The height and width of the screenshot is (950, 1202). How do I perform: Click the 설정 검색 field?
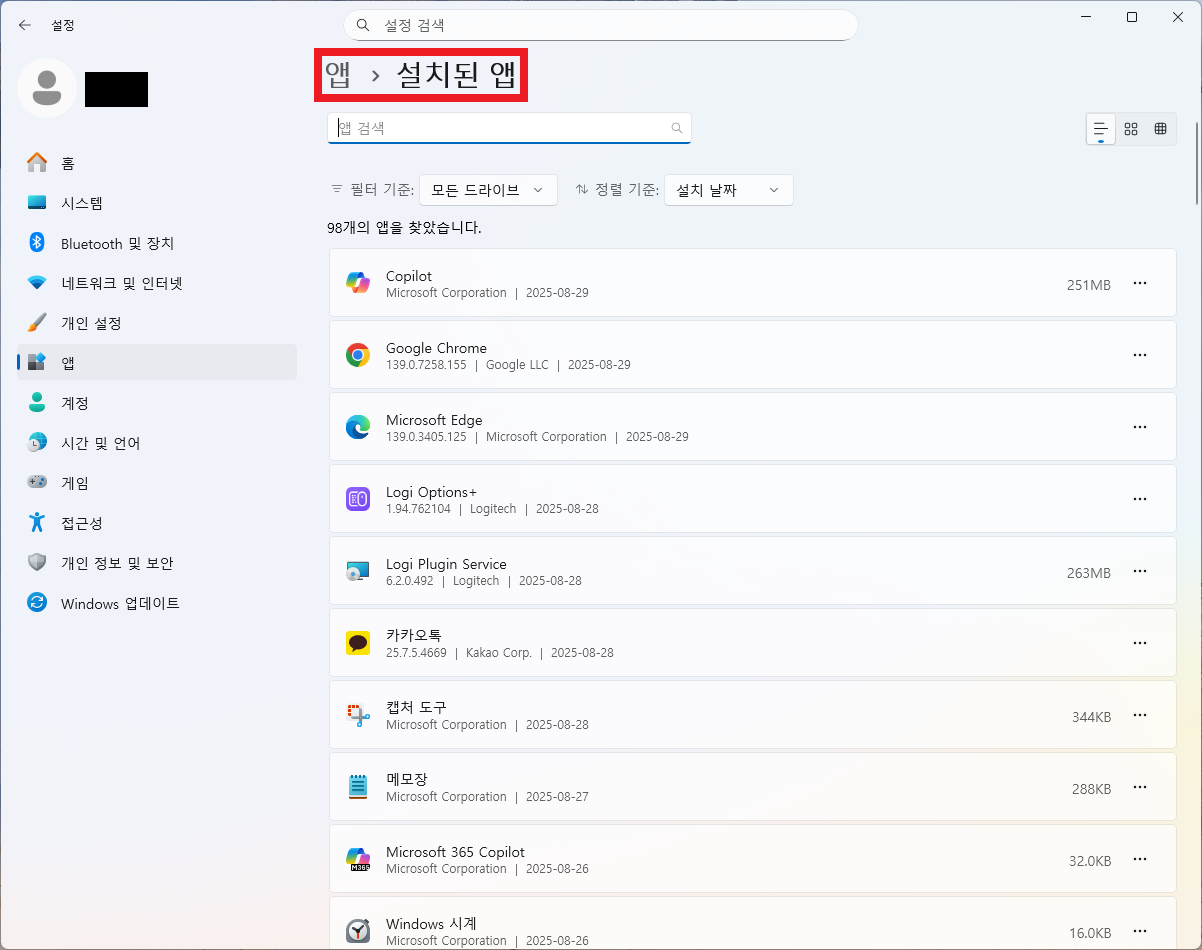[x=601, y=25]
